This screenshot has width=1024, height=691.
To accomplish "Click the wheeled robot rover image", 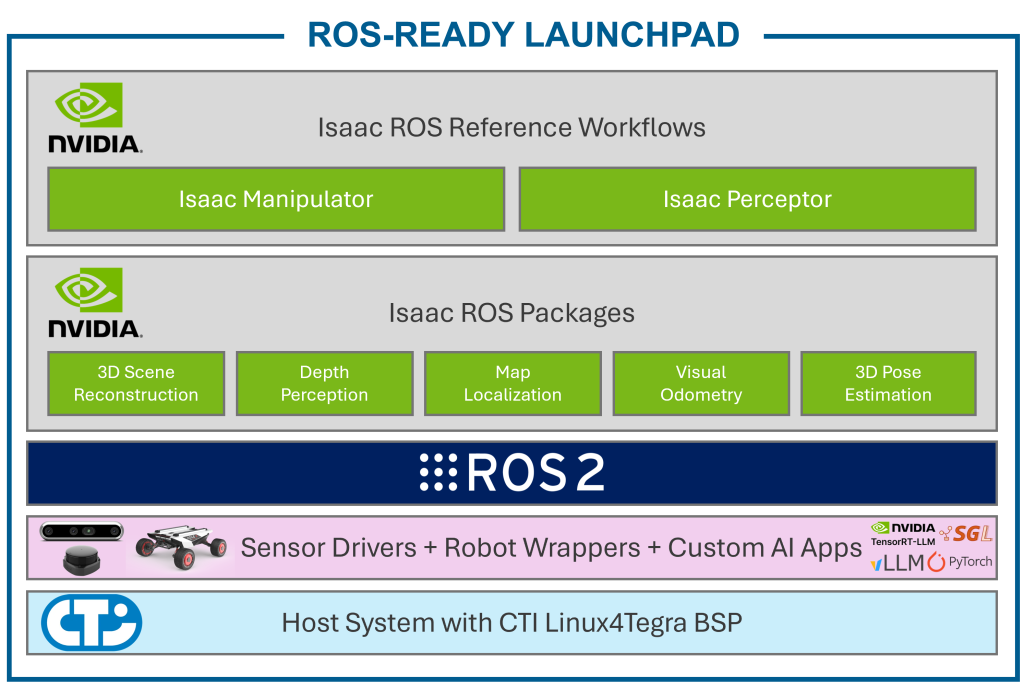I will pos(181,547).
